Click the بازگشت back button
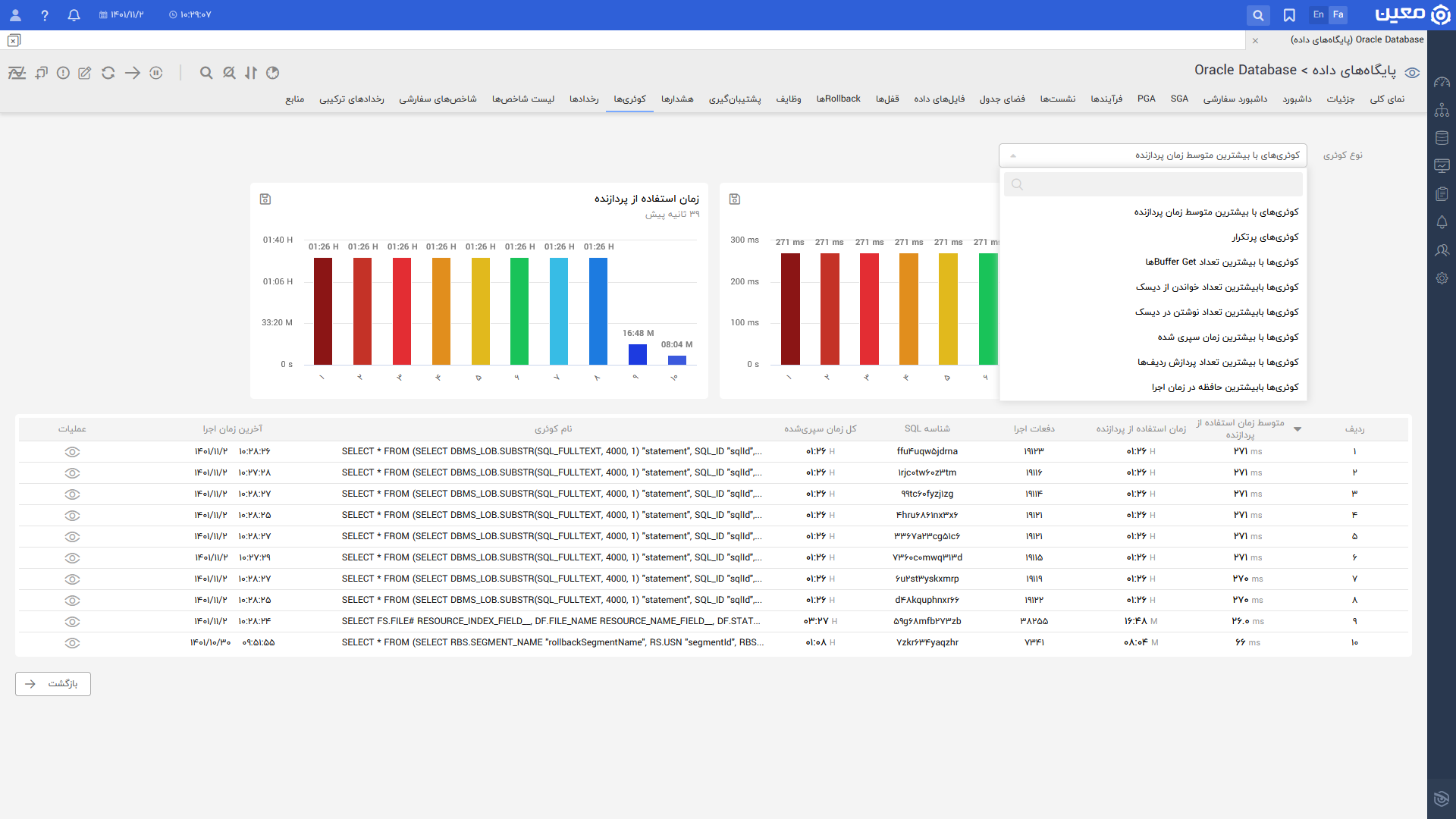The width and height of the screenshot is (1456, 819). point(53,684)
